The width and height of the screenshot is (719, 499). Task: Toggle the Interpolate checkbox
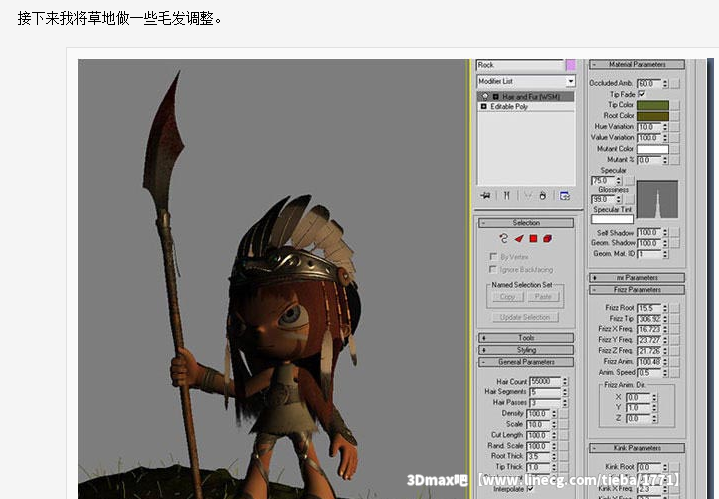tap(531, 489)
